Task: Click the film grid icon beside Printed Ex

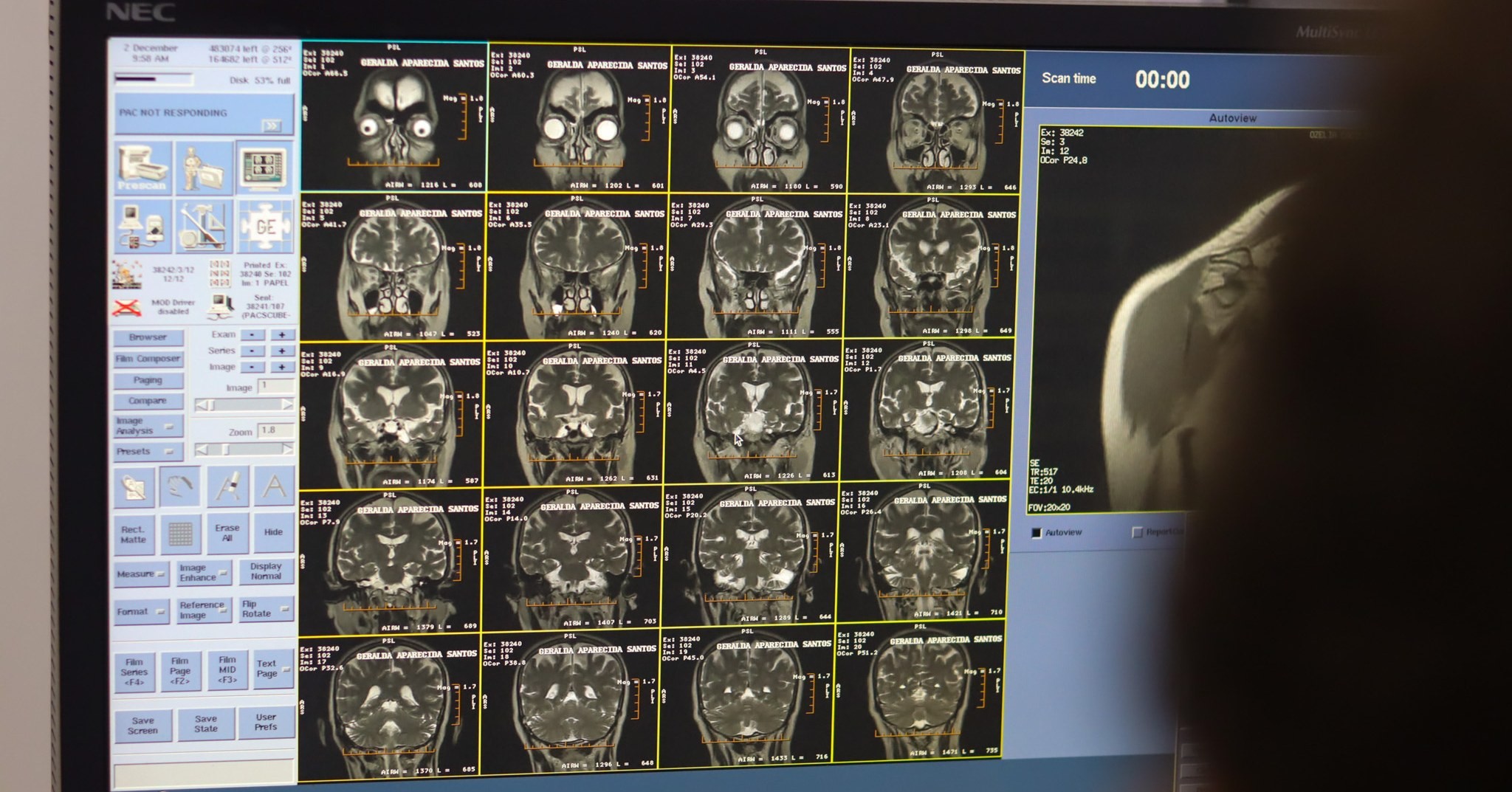Action: pyautogui.click(x=219, y=273)
